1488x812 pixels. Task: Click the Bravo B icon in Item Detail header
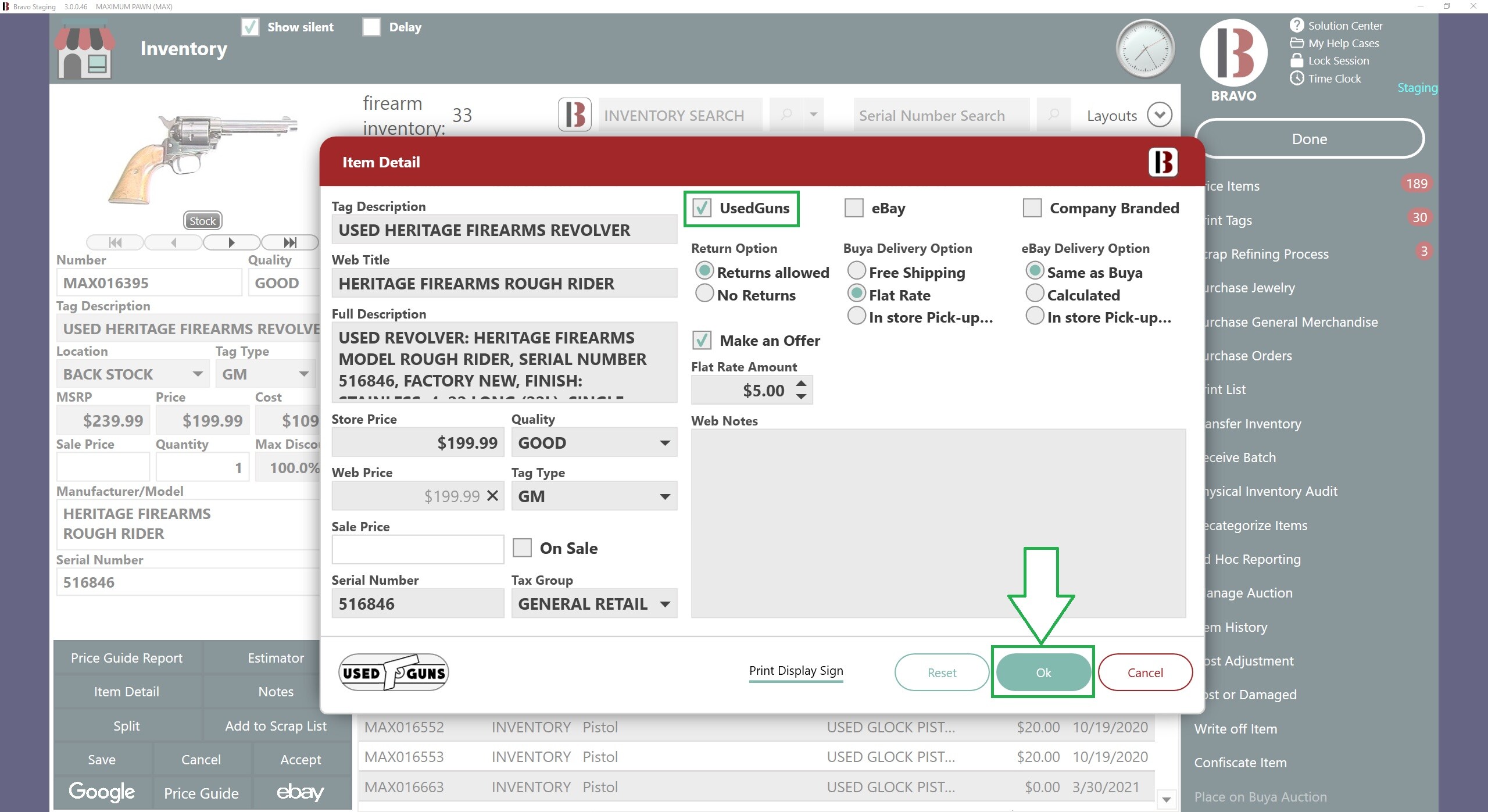click(1162, 162)
